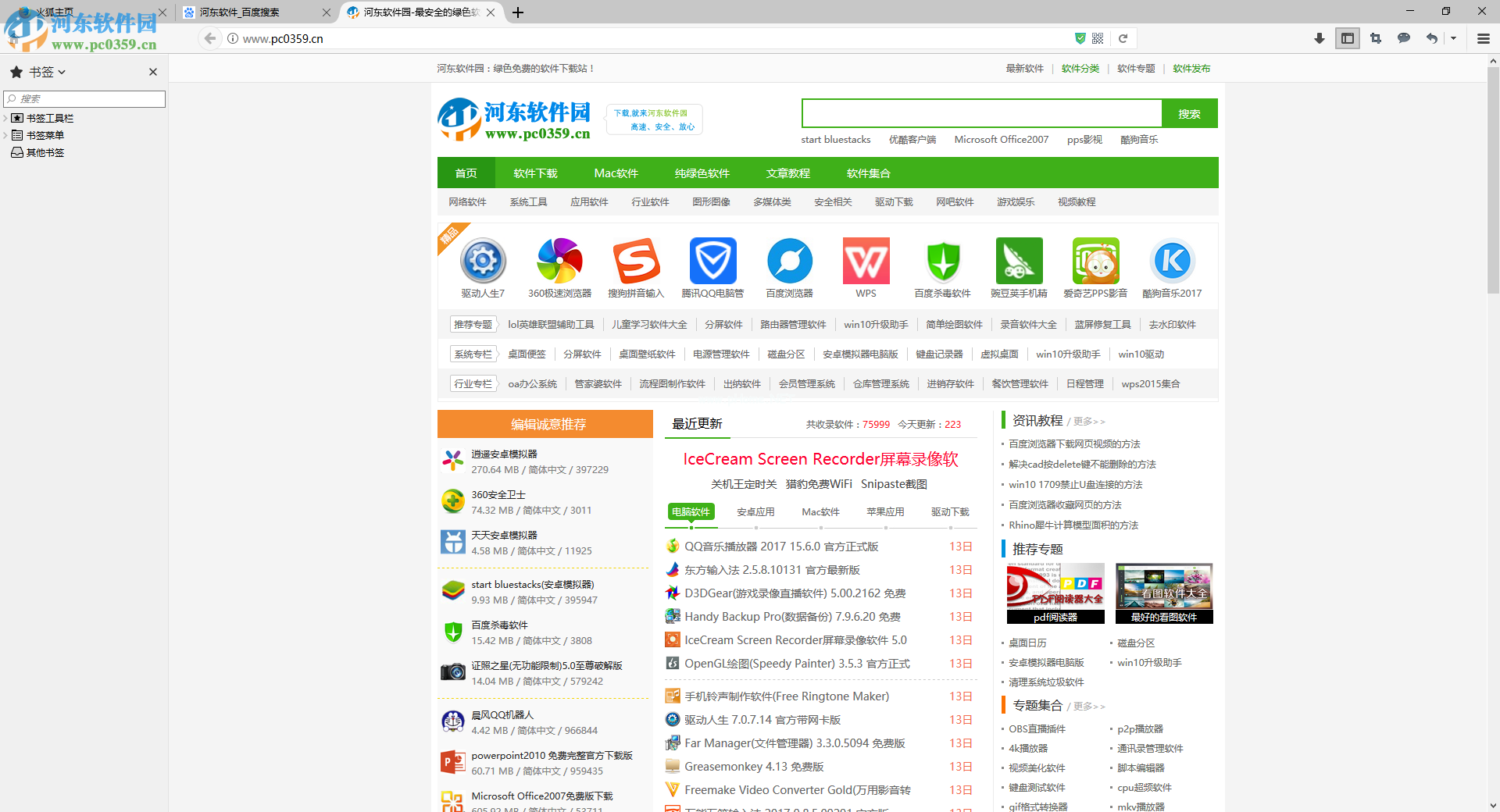This screenshot has width=1500, height=812.
Task: Open the 酷狗音乐2017 icon
Action: click(x=1172, y=261)
